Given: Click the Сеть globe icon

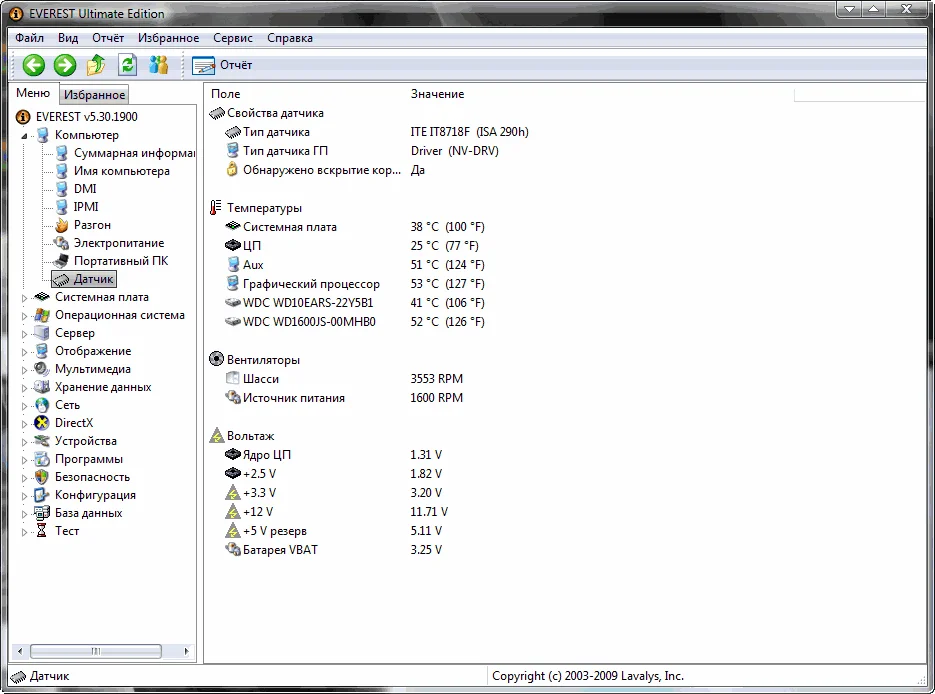Looking at the screenshot, I should [x=42, y=405].
